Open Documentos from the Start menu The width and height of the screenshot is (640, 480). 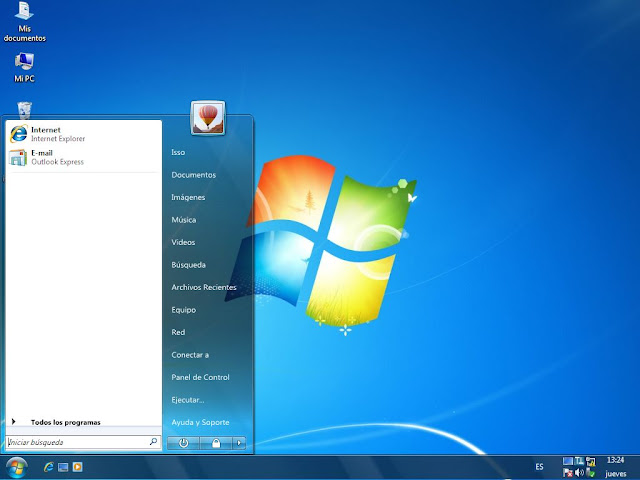tap(193, 175)
